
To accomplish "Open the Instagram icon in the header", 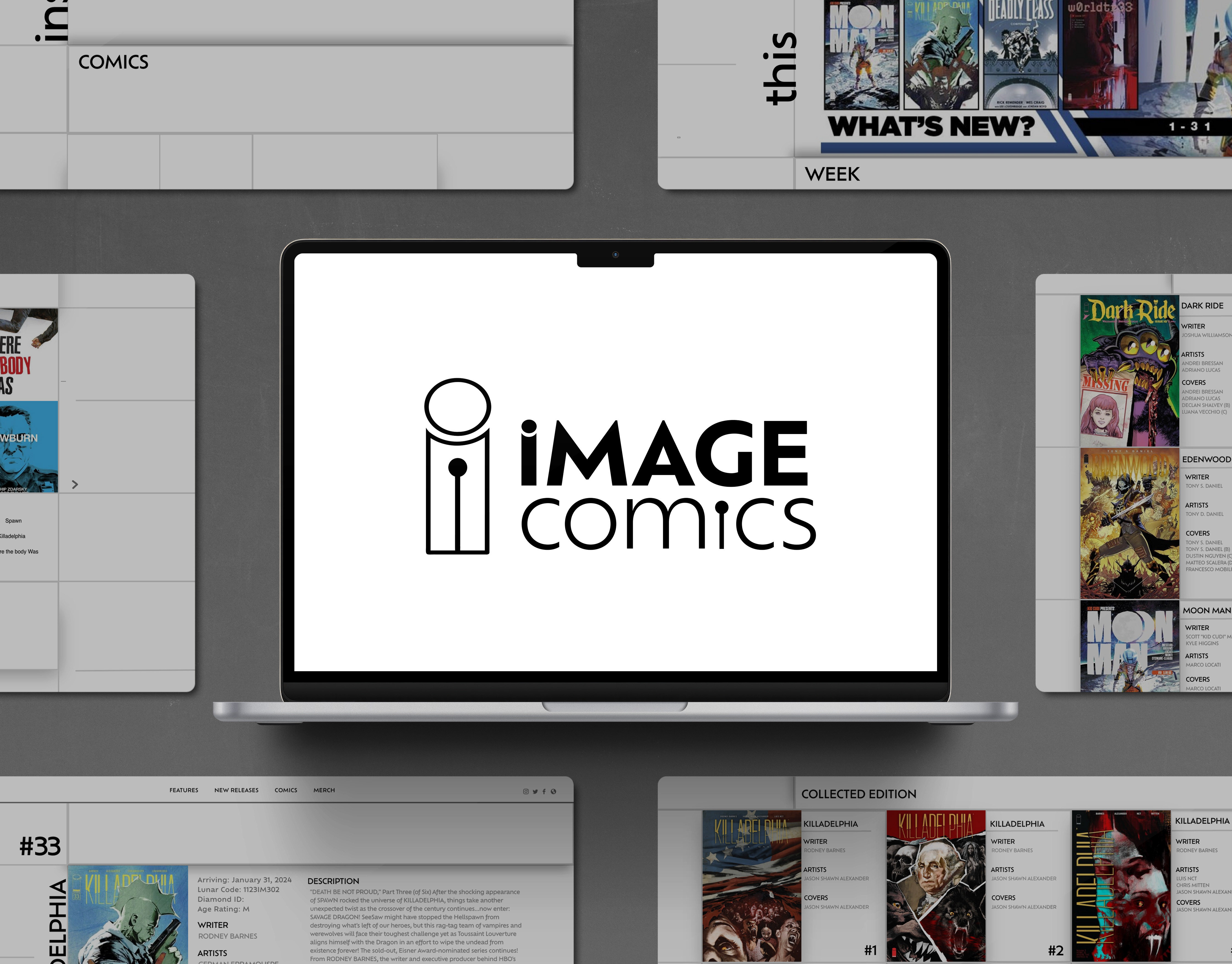I will pos(525,791).
